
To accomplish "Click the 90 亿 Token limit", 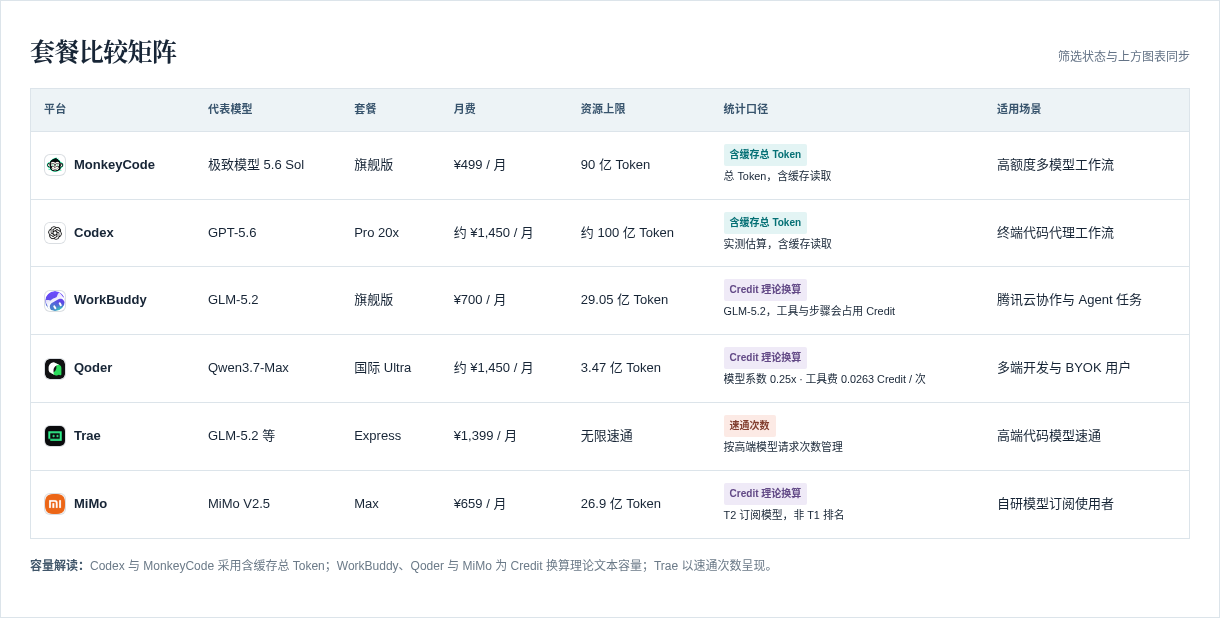I will (615, 165).
